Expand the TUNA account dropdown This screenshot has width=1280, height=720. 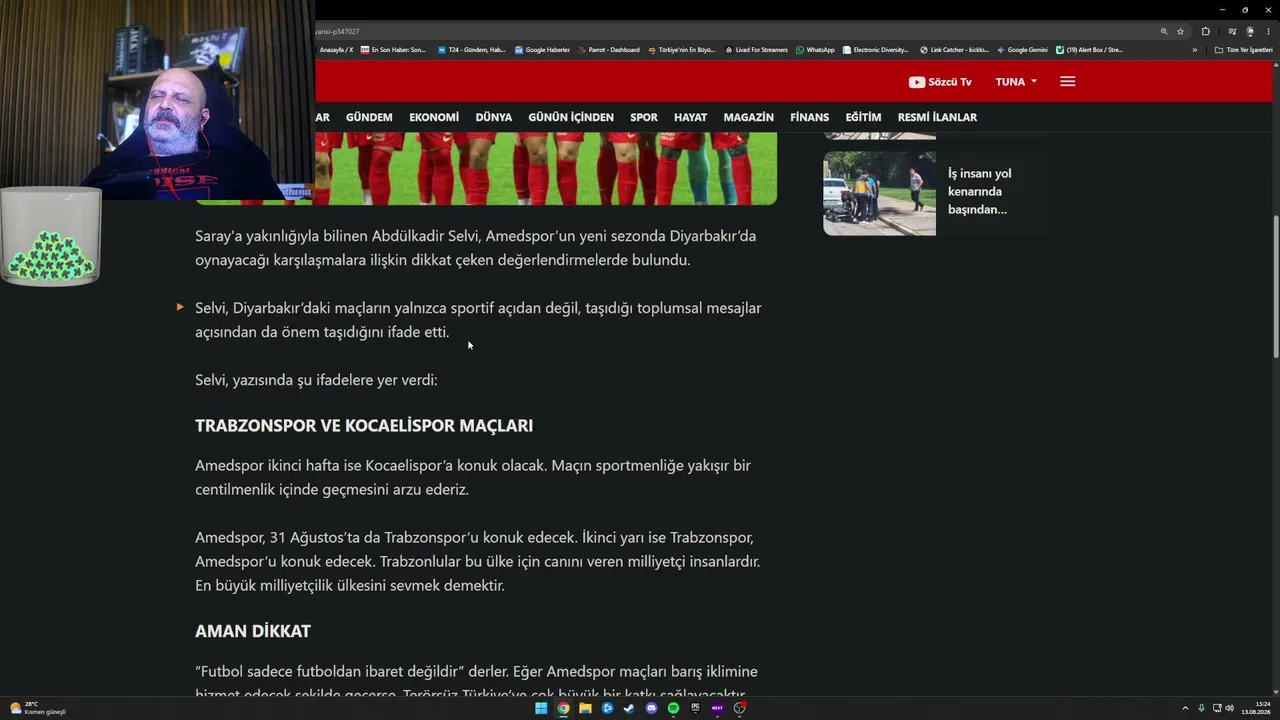(x=1016, y=82)
